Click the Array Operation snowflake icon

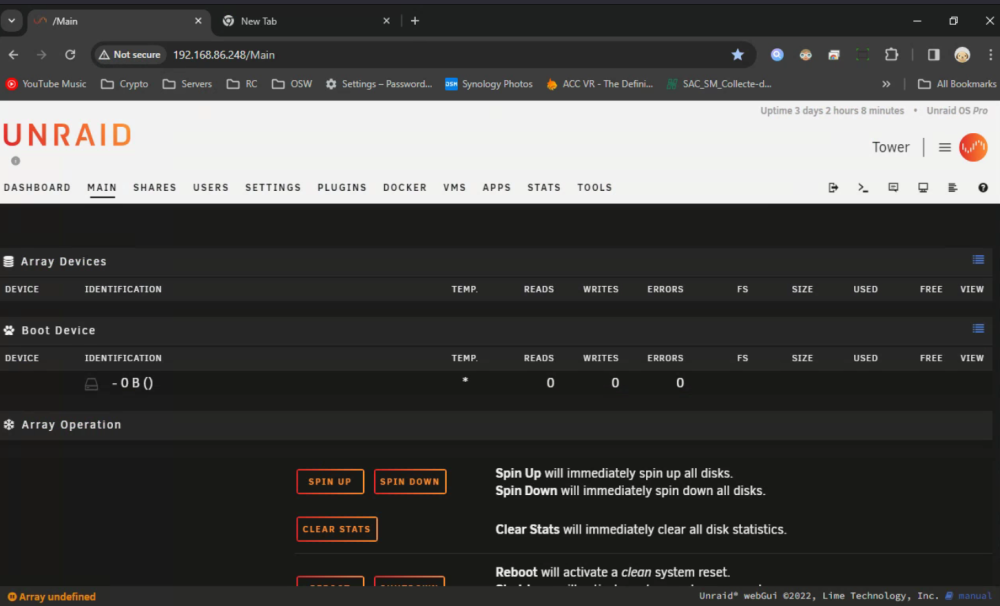tap(9, 424)
